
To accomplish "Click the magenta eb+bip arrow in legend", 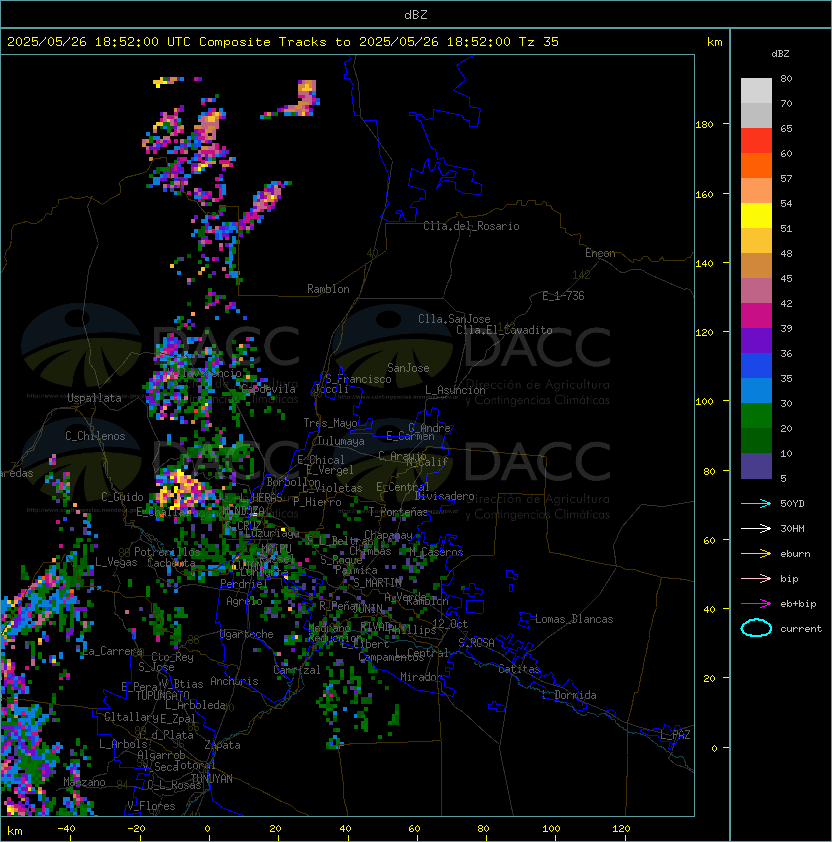I will pos(756,604).
